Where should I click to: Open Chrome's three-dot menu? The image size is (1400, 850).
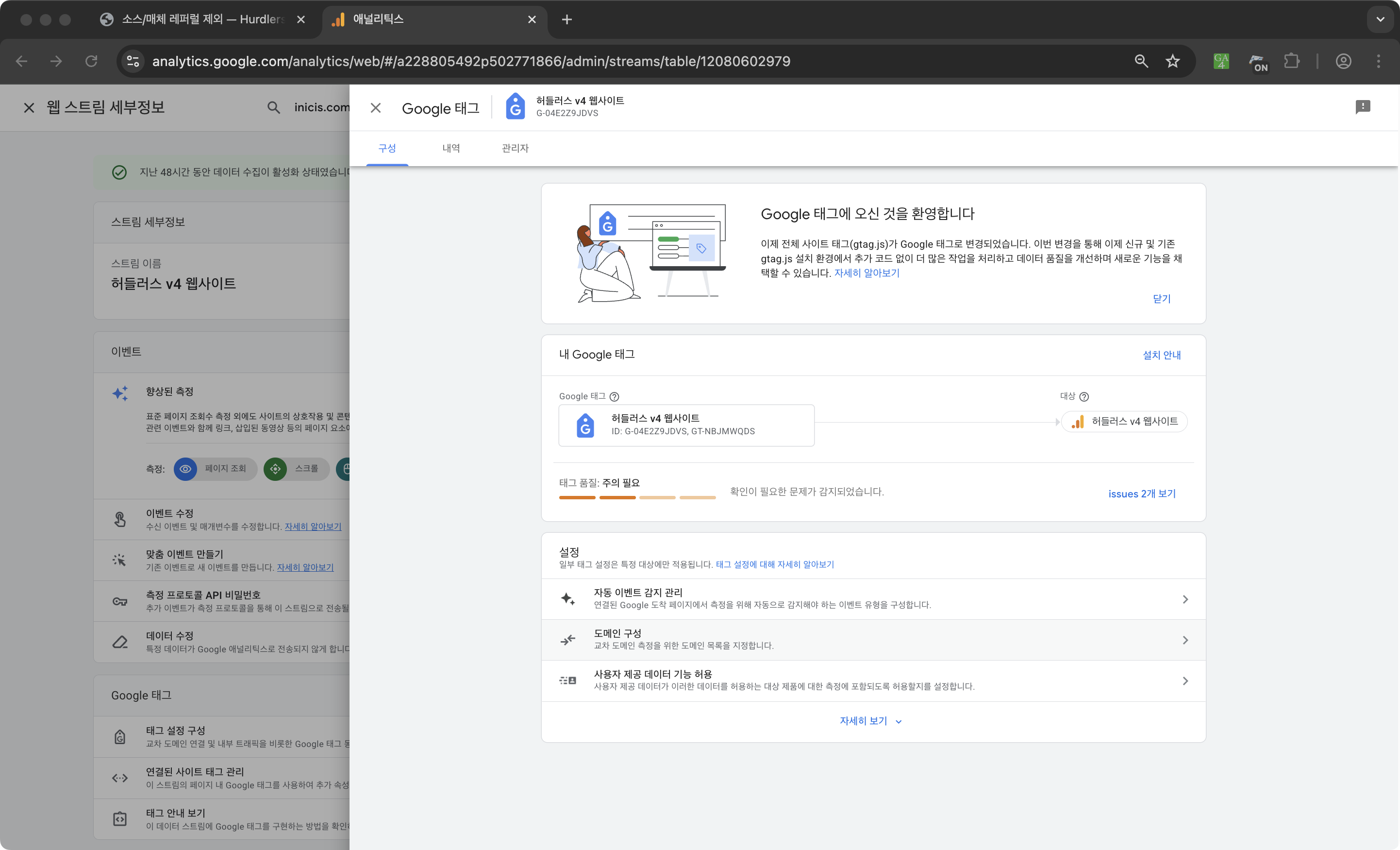1379,61
